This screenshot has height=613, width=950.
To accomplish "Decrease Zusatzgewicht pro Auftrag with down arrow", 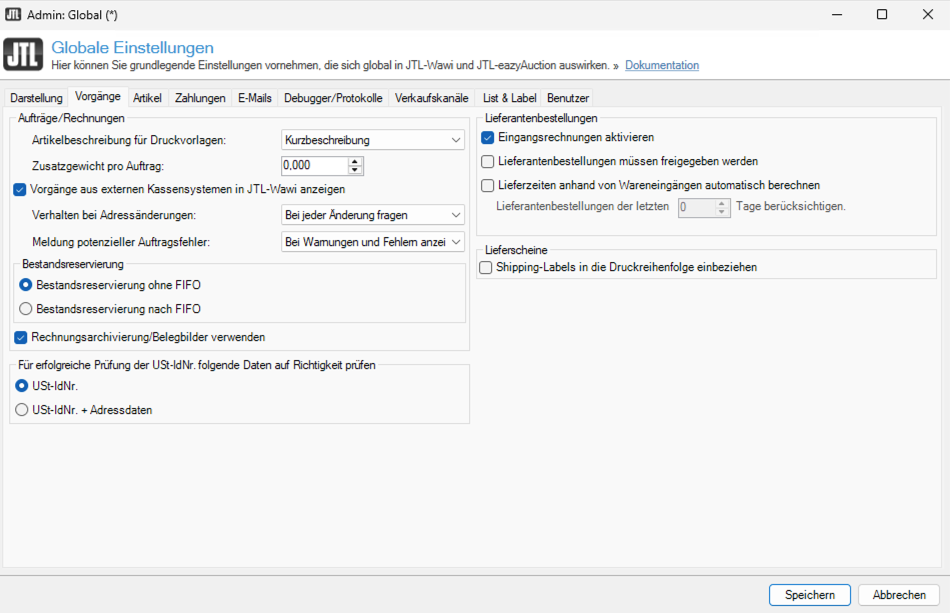I will pos(355,169).
